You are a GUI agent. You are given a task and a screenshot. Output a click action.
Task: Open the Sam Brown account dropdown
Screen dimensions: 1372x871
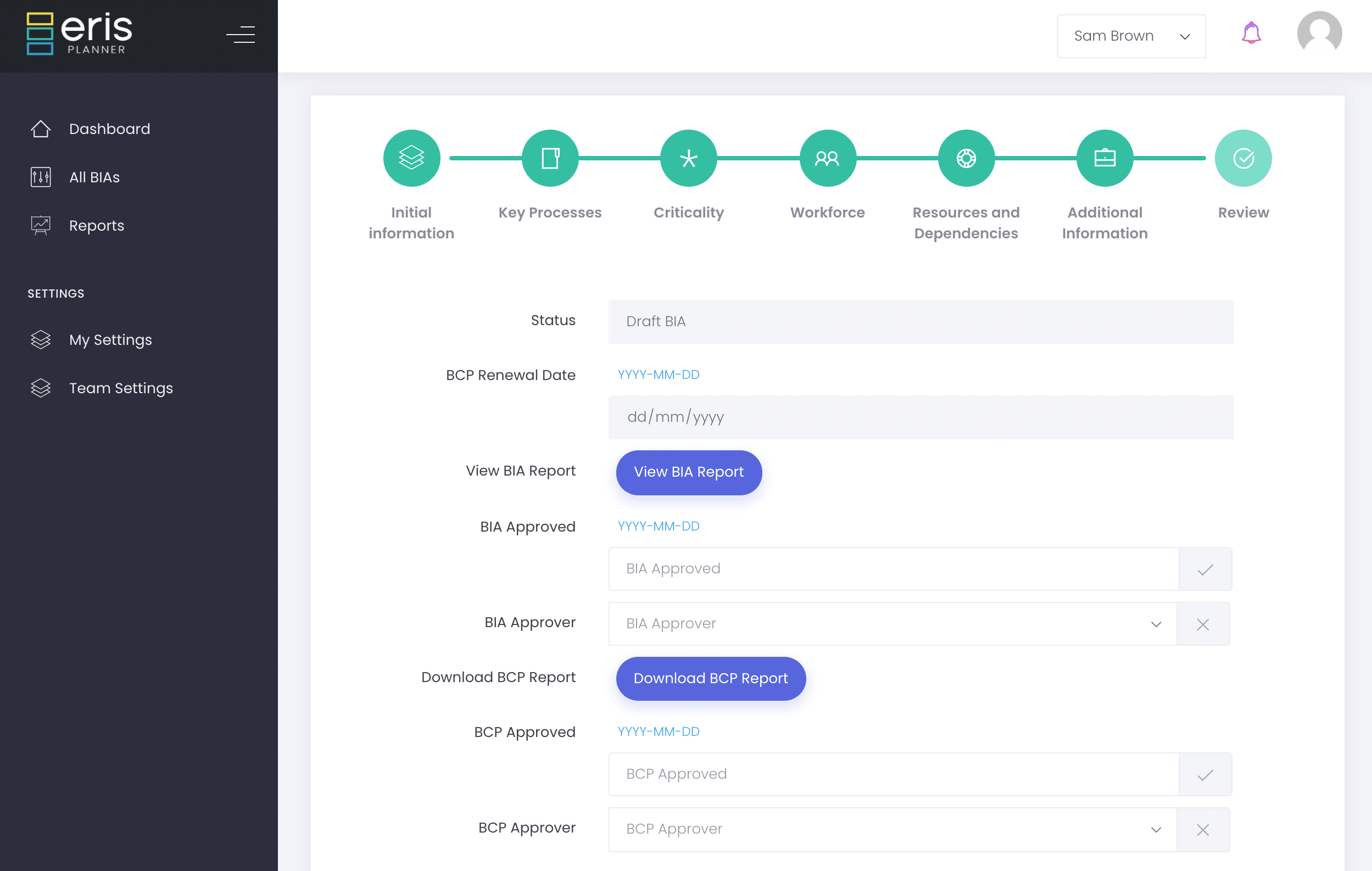pyautogui.click(x=1131, y=36)
